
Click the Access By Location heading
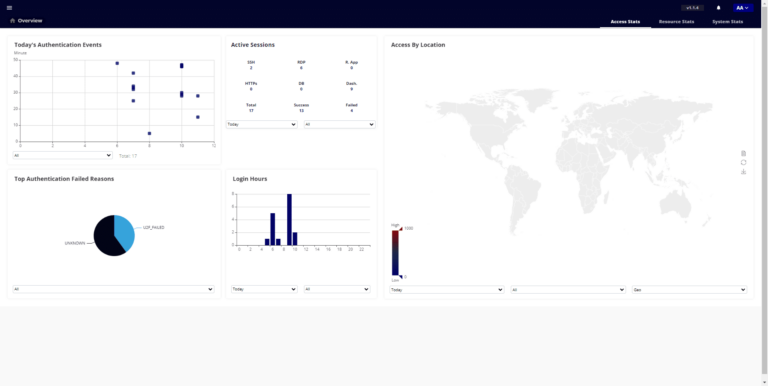[418, 45]
